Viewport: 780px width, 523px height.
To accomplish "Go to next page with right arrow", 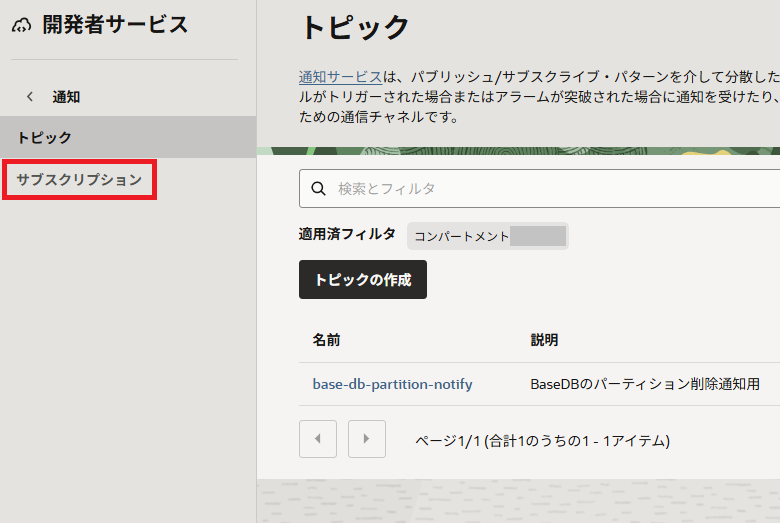I will click(367, 439).
